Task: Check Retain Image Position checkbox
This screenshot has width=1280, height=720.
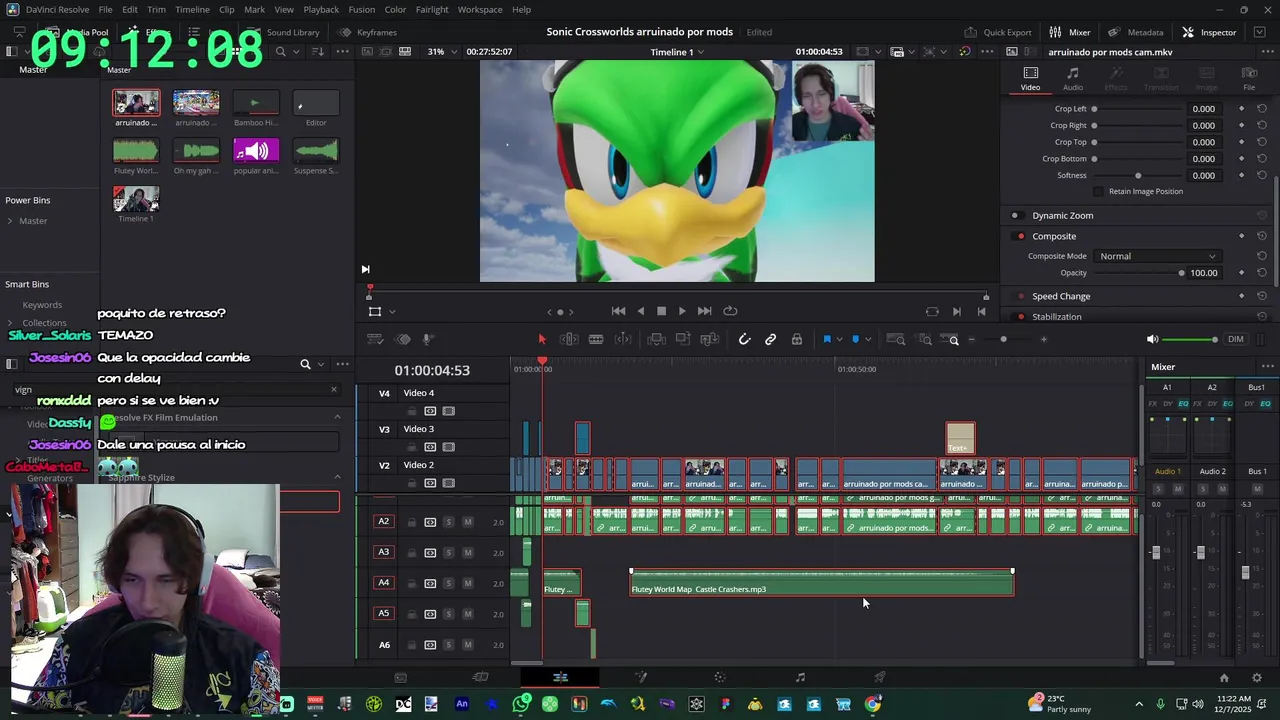Action: click(x=1098, y=192)
